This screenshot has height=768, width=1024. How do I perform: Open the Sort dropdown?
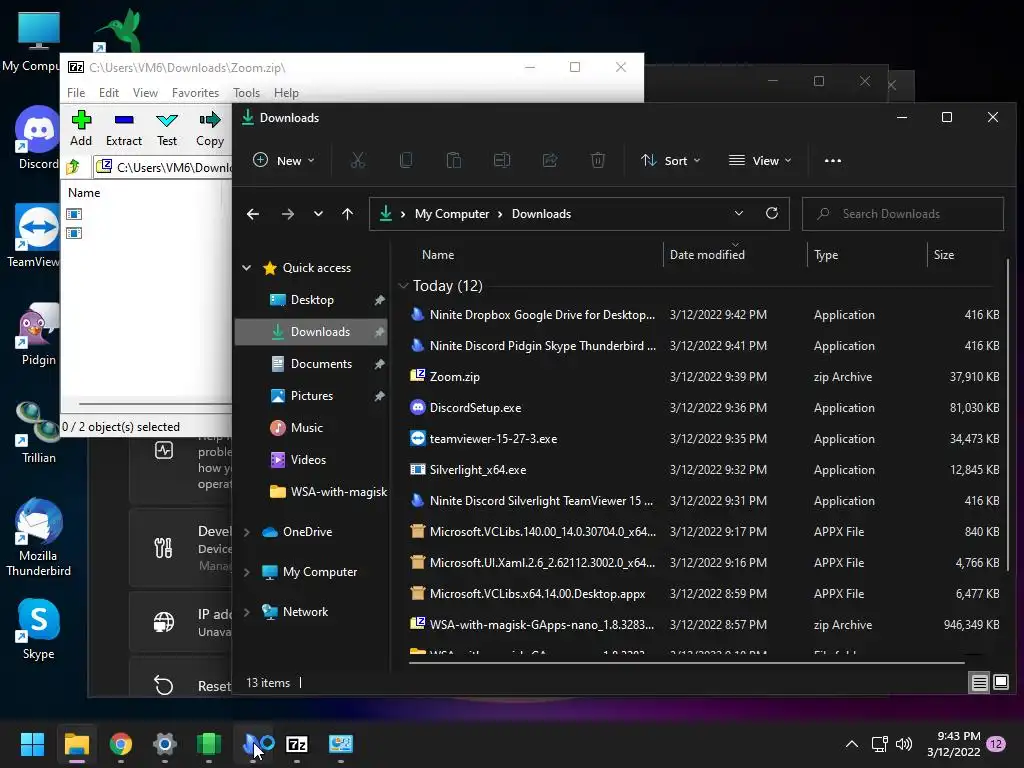[671, 161]
